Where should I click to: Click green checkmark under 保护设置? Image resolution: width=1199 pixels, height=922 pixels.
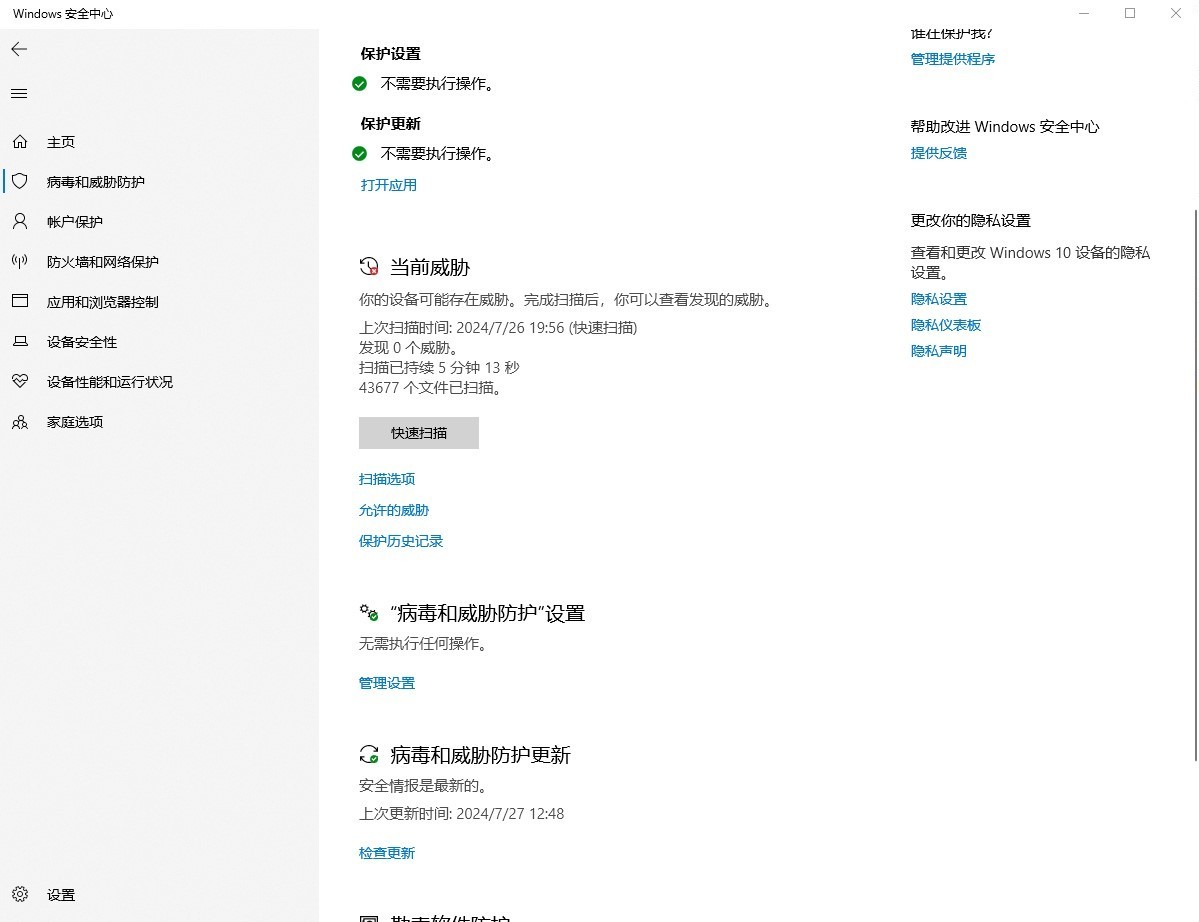[359, 83]
